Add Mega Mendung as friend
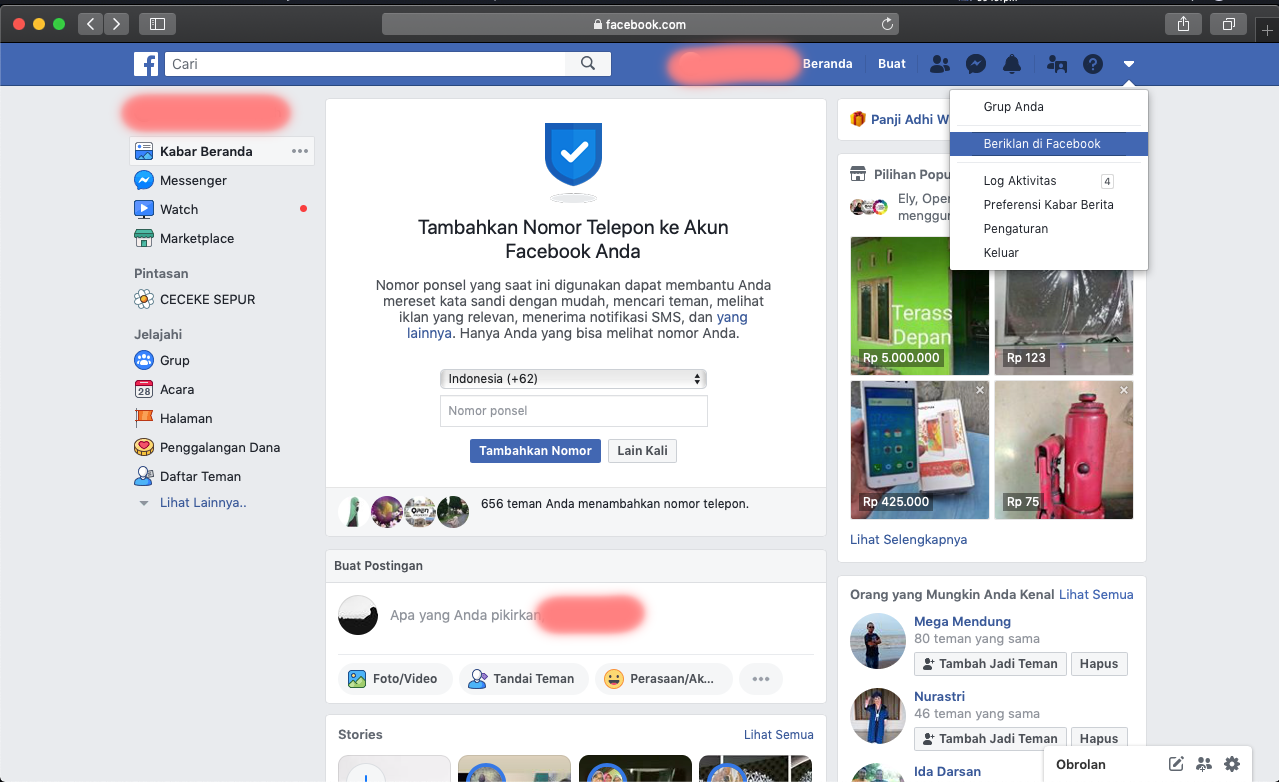 (989, 664)
